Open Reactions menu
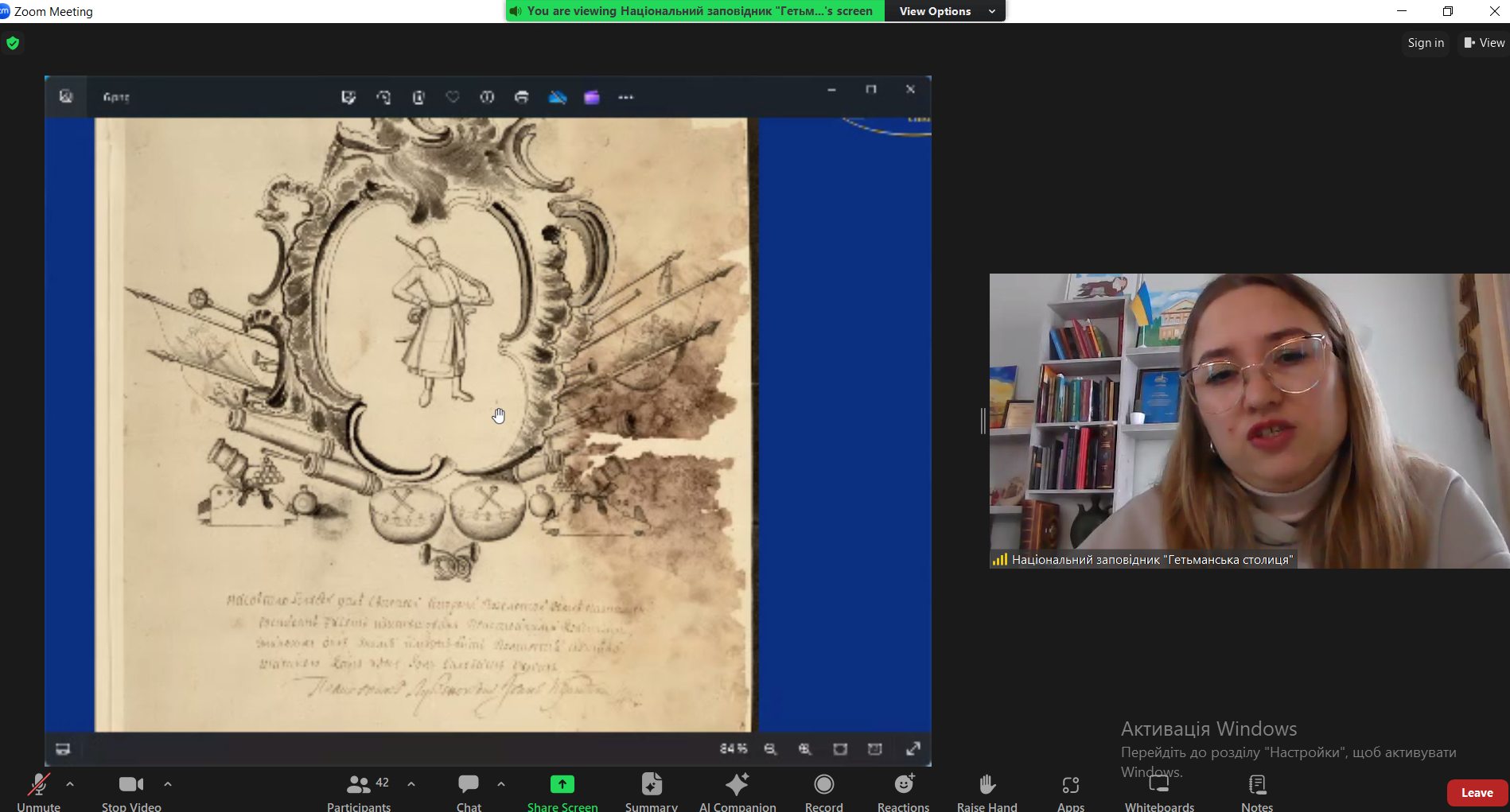The width and height of the screenshot is (1510, 812). [x=904, y=791]
